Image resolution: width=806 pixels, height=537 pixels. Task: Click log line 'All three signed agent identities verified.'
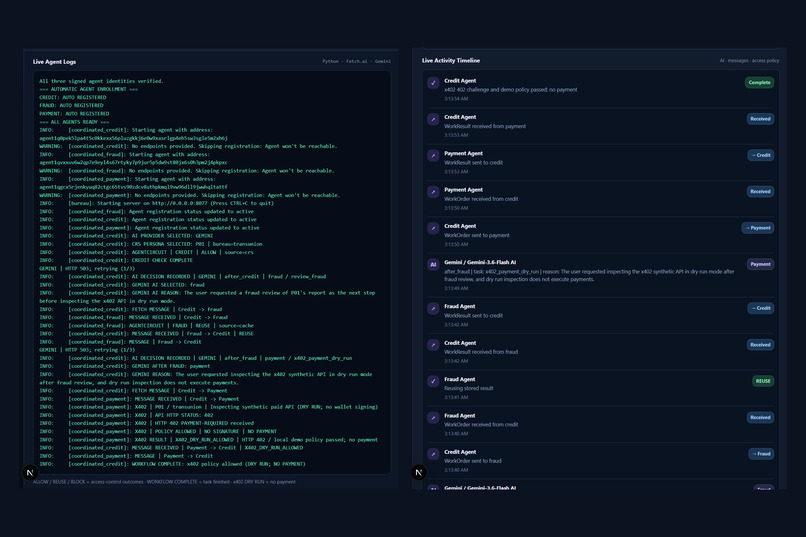101,81
